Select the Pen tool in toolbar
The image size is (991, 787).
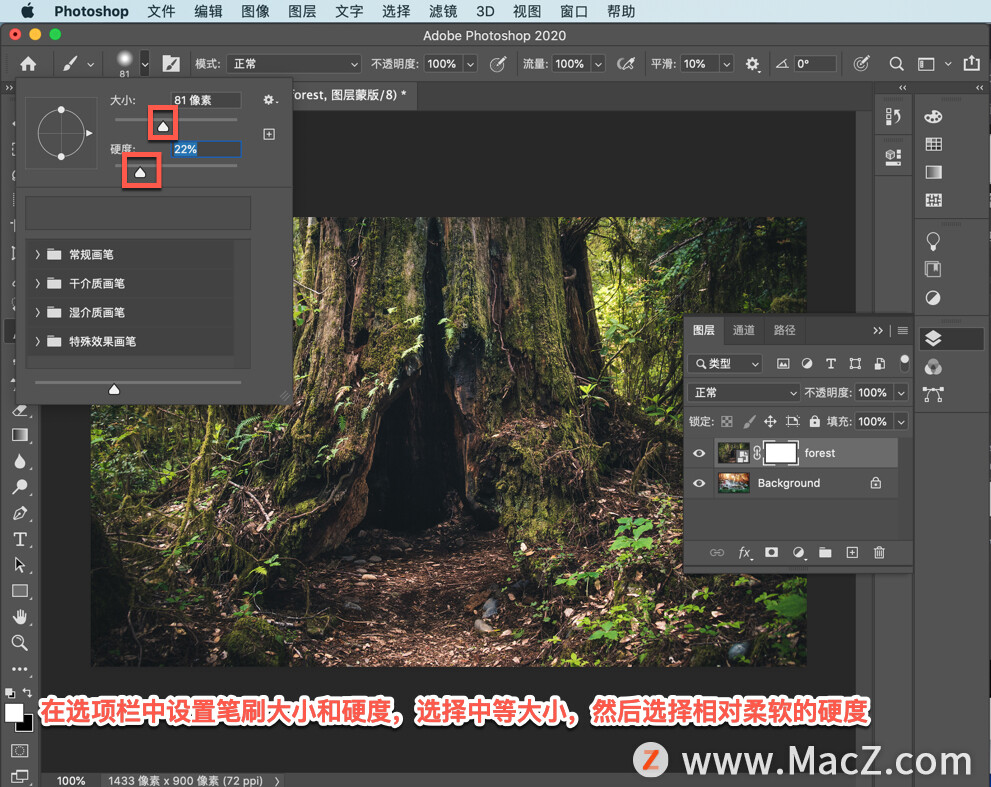point(19,513)
